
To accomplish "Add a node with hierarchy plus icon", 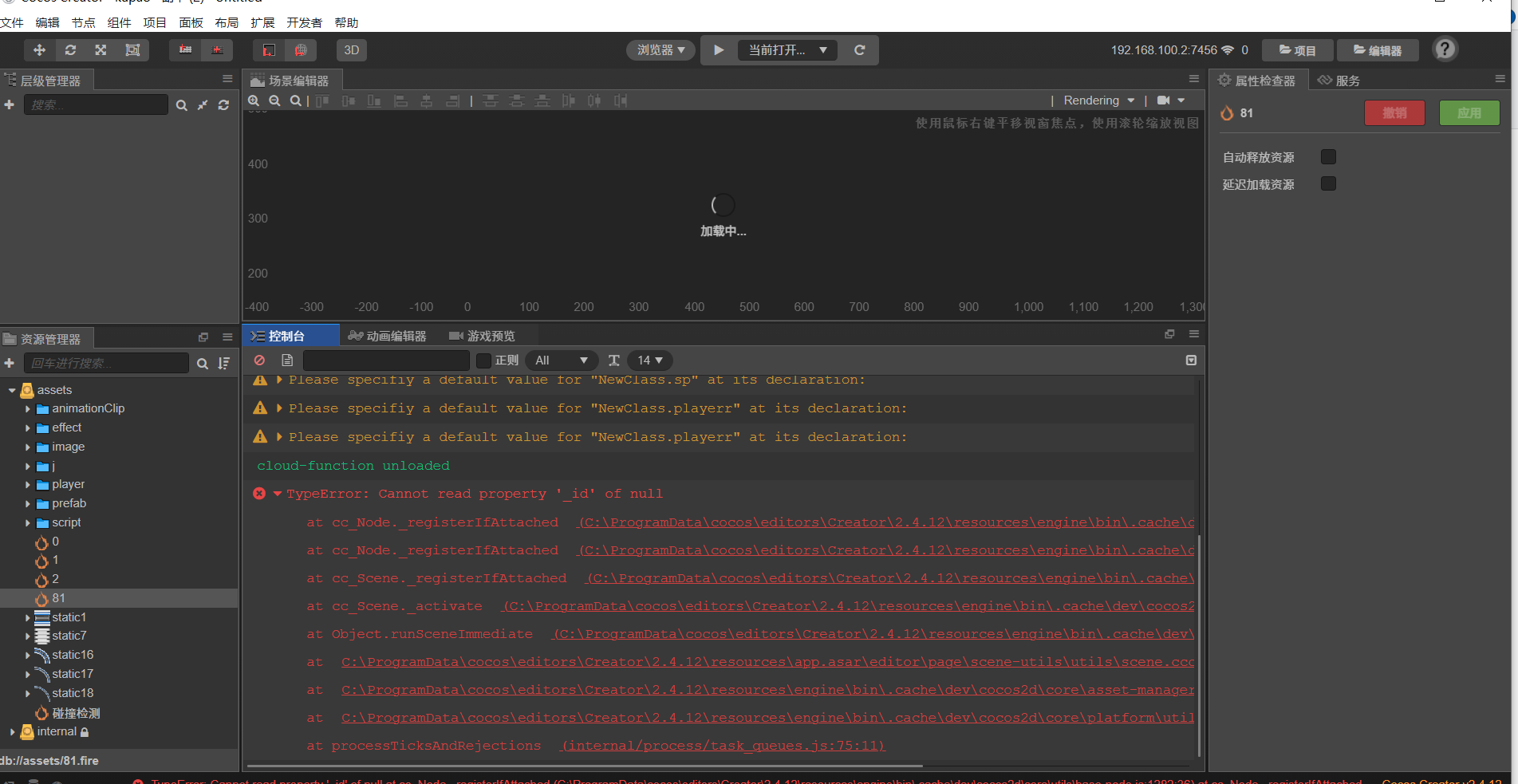I will click(10, 104).
